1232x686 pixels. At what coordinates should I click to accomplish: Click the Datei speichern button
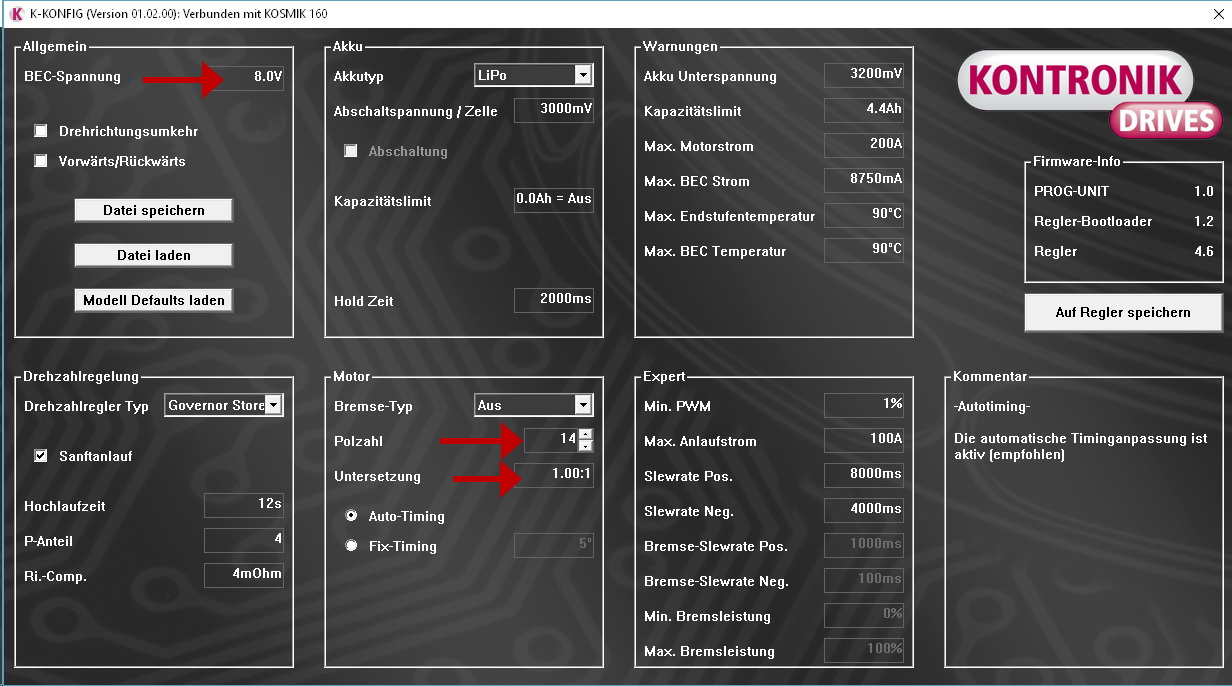click(x=153, y=210)
